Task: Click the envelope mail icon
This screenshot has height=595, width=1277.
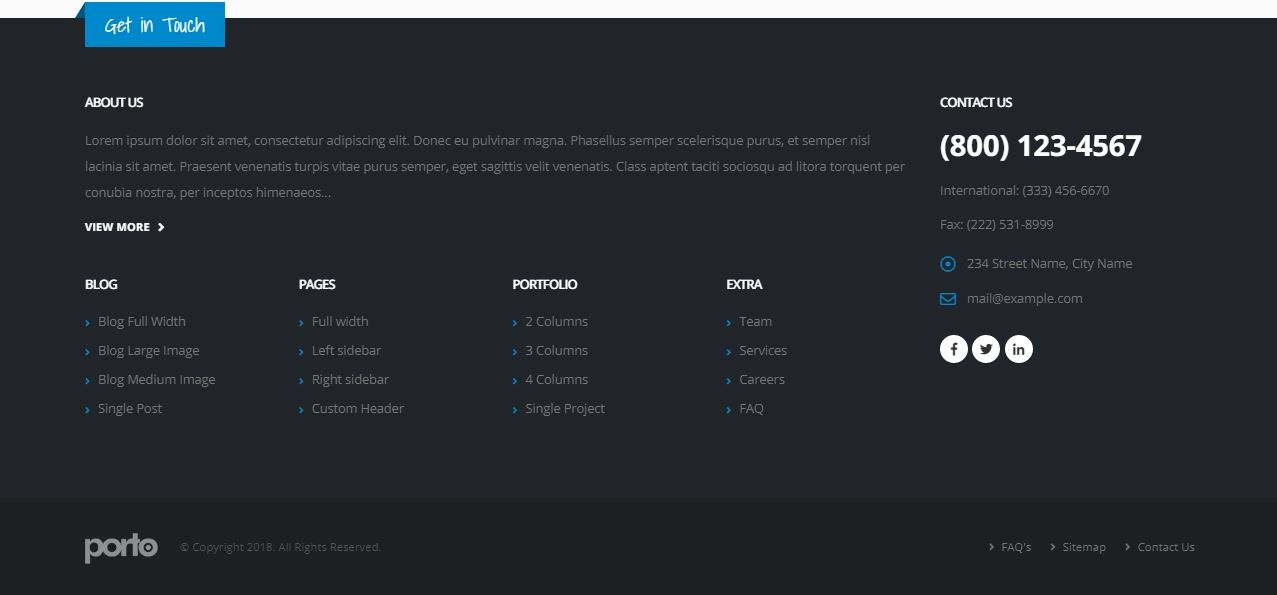Action: pyautogui.click(x=948, y=298)
